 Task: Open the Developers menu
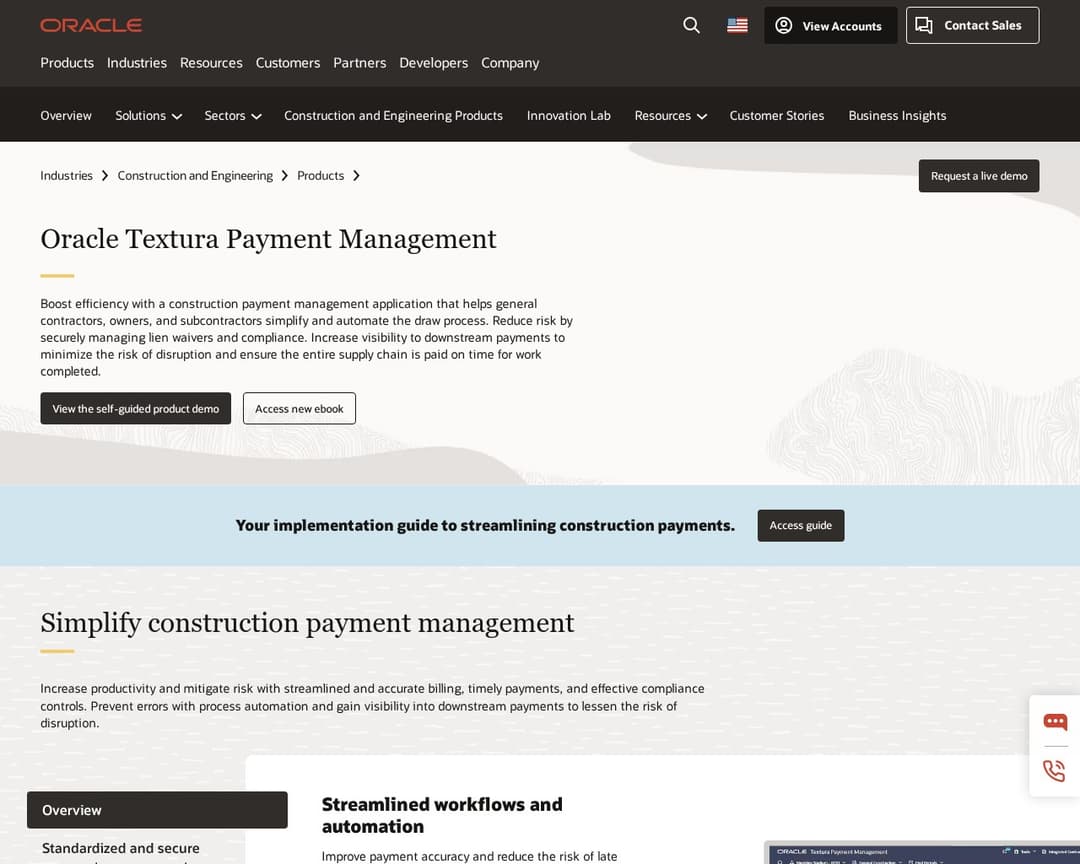(433, 63)
